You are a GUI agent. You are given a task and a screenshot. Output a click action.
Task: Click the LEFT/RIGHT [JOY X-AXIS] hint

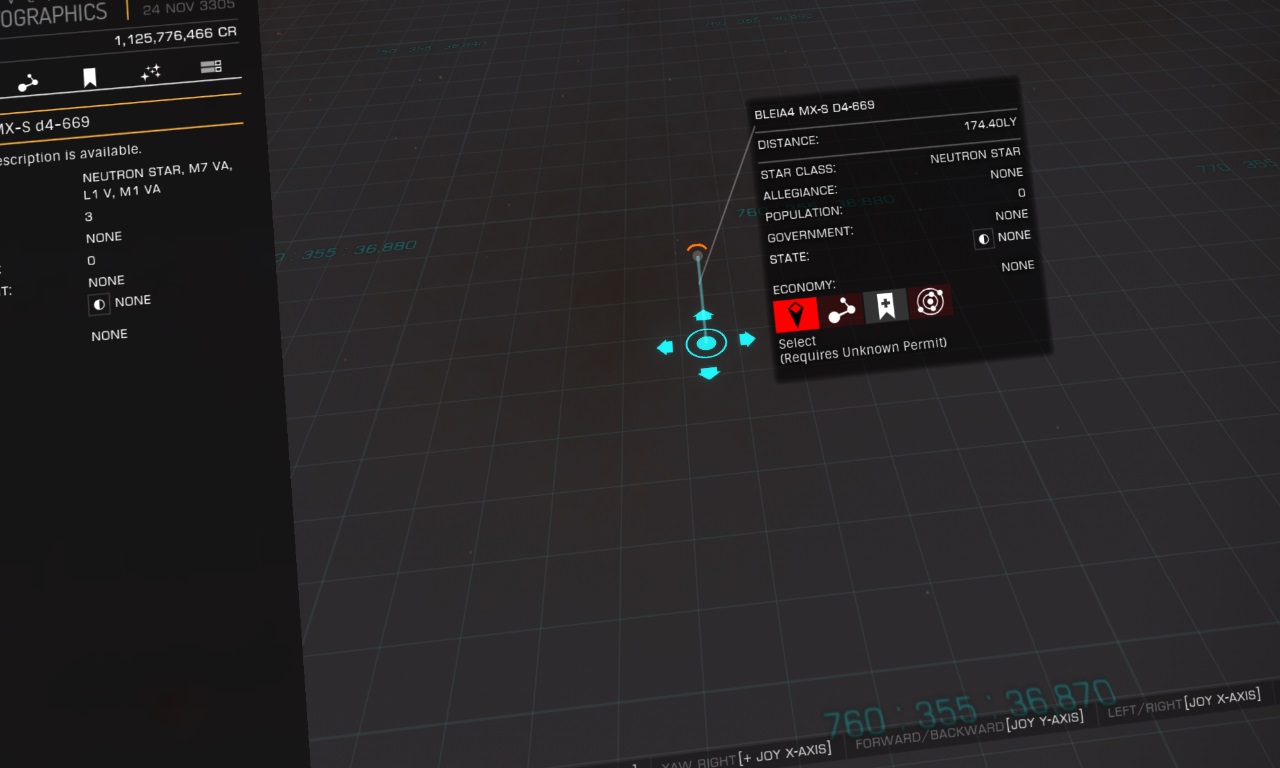point(1184,703)
